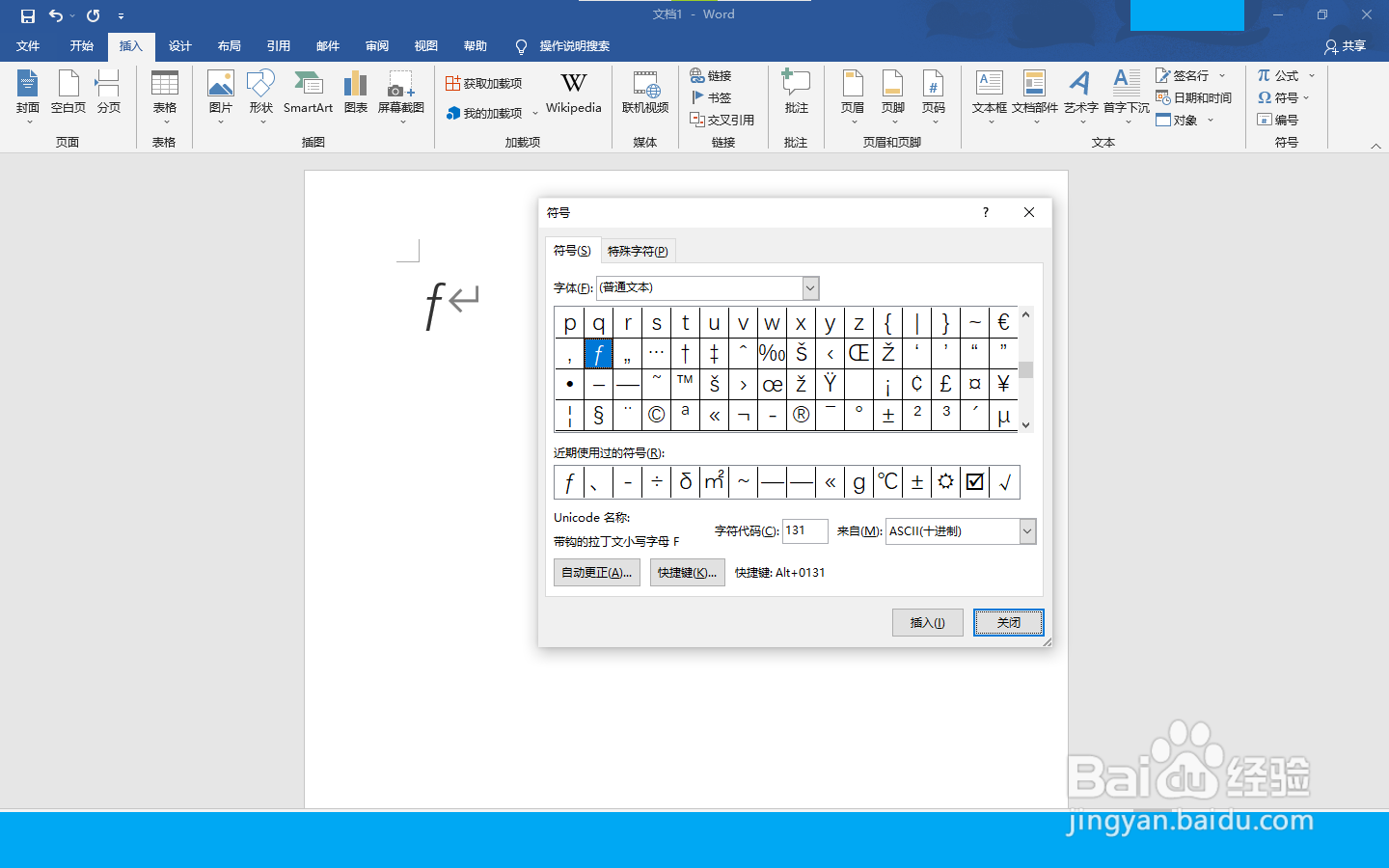The width and height of the screenshot is (1389, 868).
Task: Select the pound £ symbol in grid
Action: coord(946,384)
